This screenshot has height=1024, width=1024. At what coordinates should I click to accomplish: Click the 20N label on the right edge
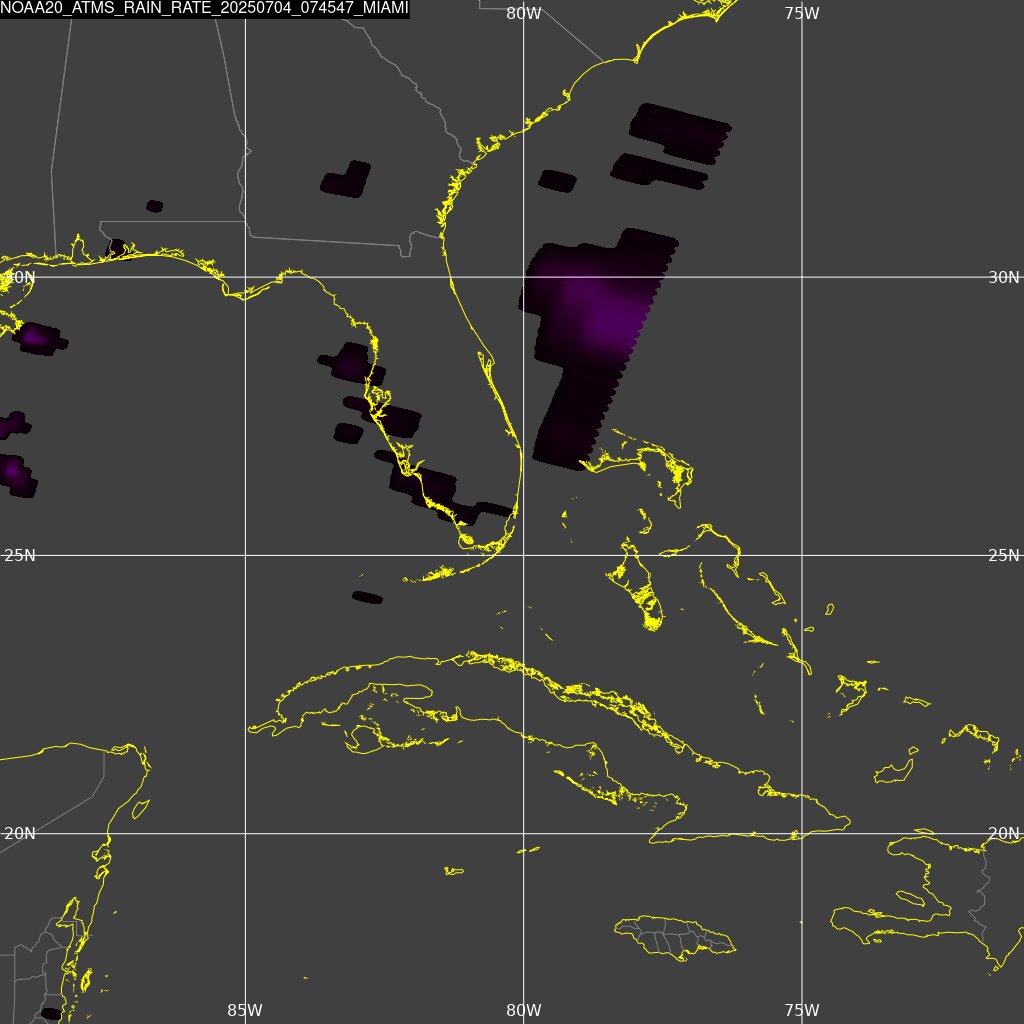click(x=1003, y=834)
